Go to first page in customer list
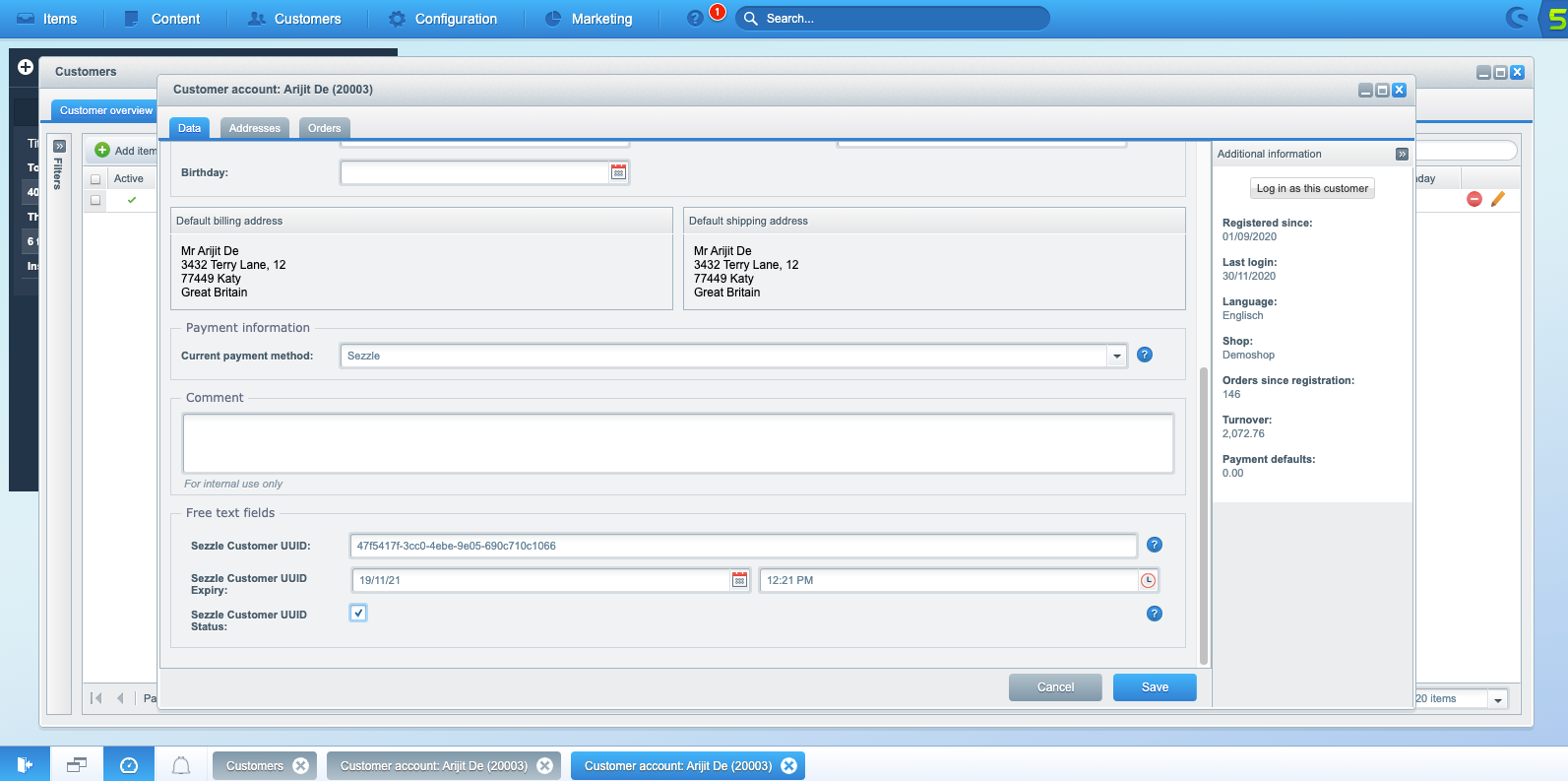This screenshot has height=781, width=1568. (x=96, y=698)
